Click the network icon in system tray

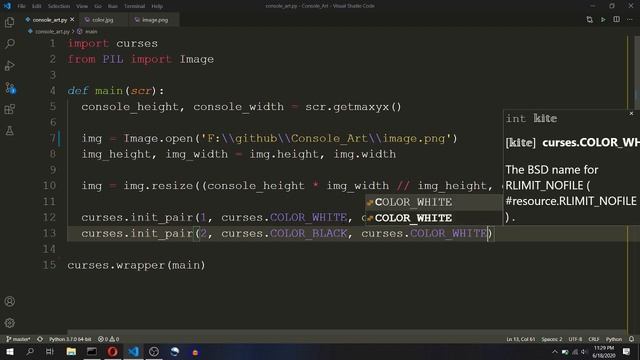pyautogui.click(x=575, y=352)
